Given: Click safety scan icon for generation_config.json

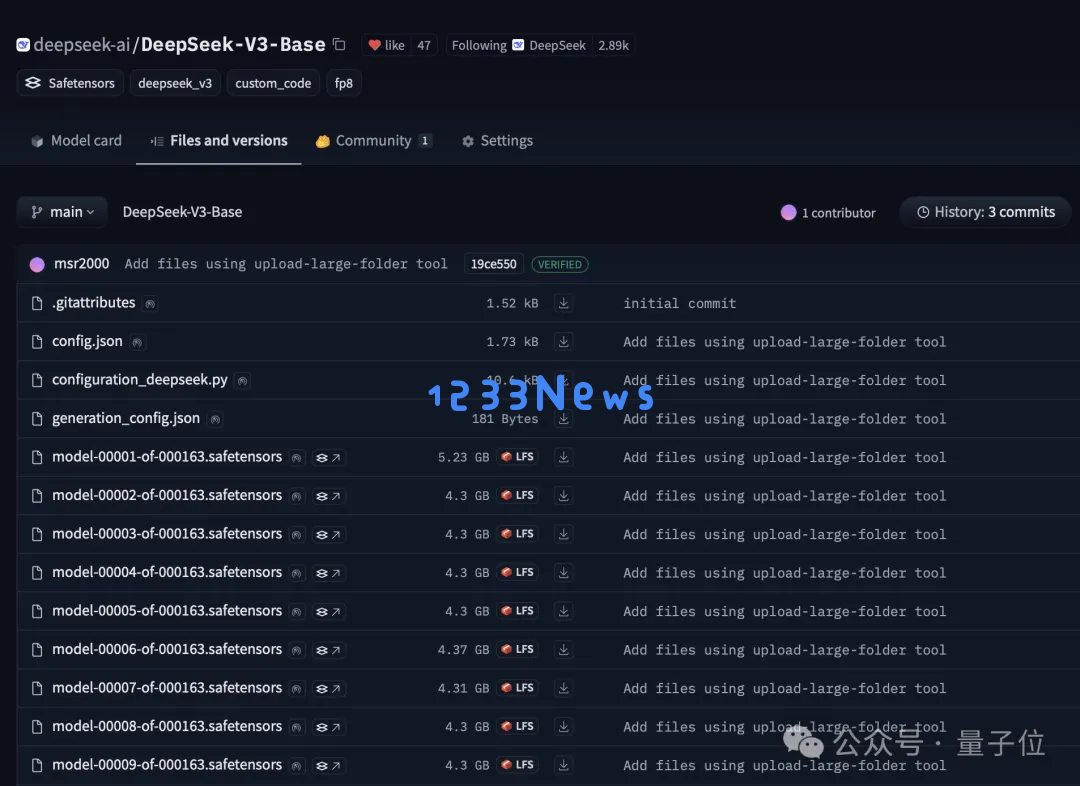Looking at the screenshot, I should coord(215,419).
